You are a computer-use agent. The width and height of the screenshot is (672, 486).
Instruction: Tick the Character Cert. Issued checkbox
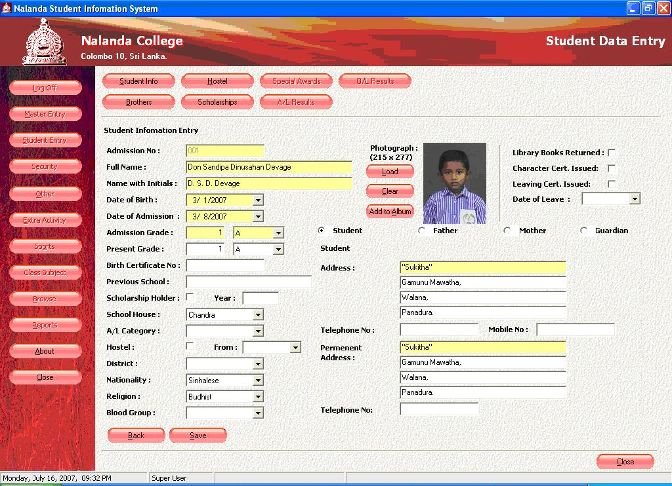coord(612,168)
